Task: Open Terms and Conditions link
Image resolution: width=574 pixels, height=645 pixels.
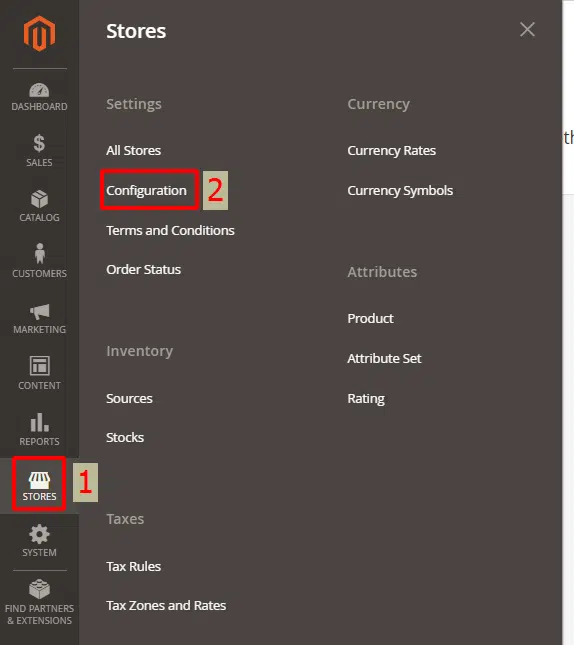Action: coord(170,230)
